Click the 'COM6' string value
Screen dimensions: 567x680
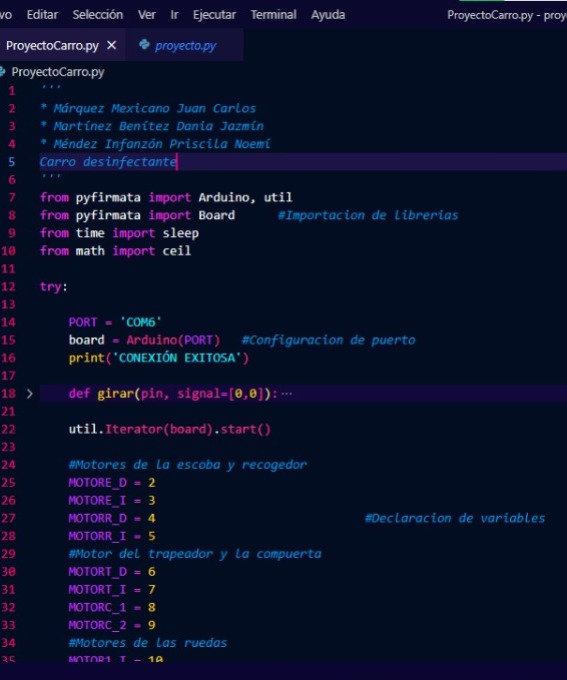141,322
